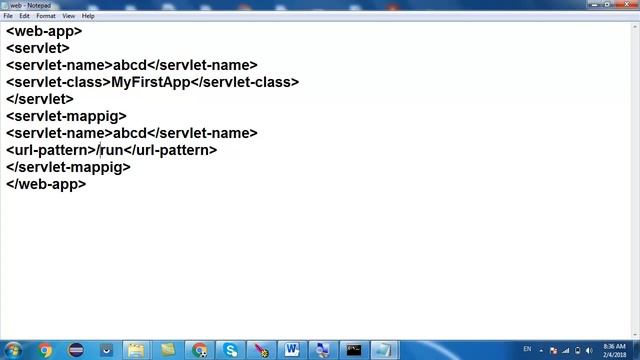The width and height of the screenshot is (640, 360).
Task: Place cursor in the <web-app> opening line
Action: pyautogui.click(x=44, y=31)
